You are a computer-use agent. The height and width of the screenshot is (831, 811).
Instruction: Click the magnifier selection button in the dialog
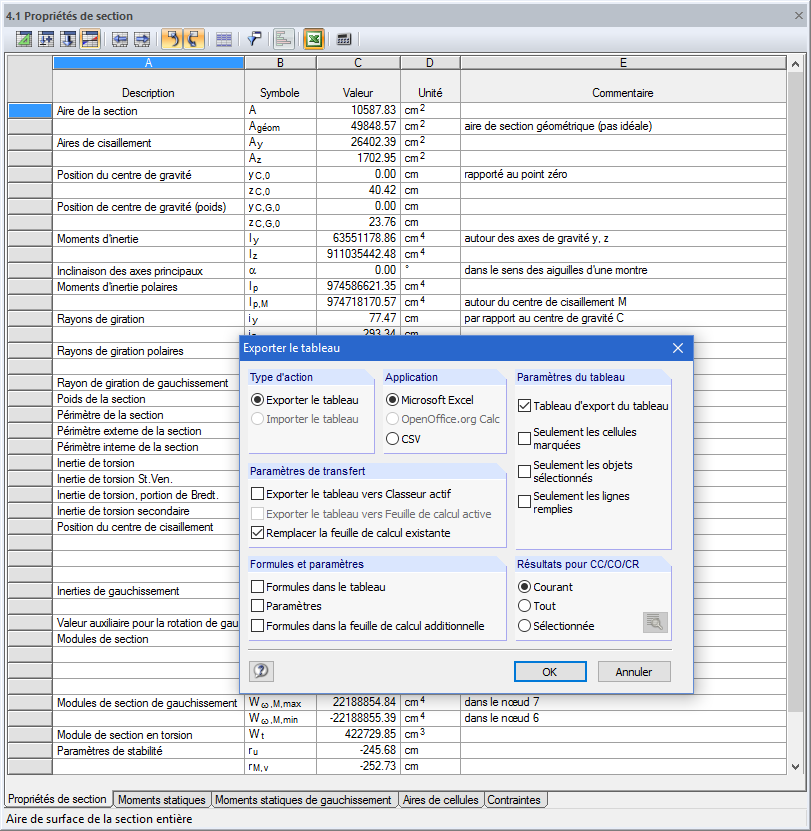coord(655,622)
